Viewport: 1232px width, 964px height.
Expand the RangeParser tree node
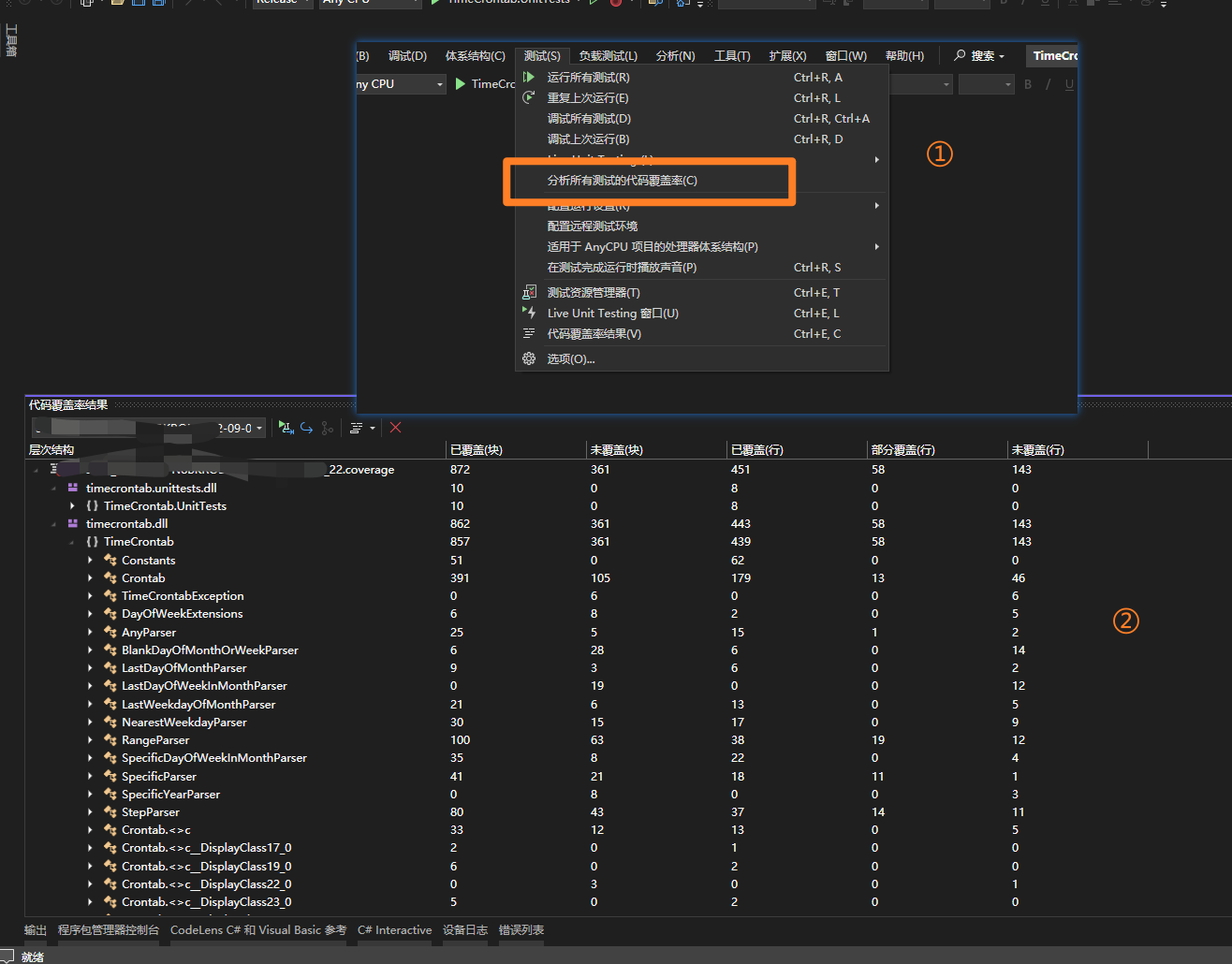click(x=91, y=740)
